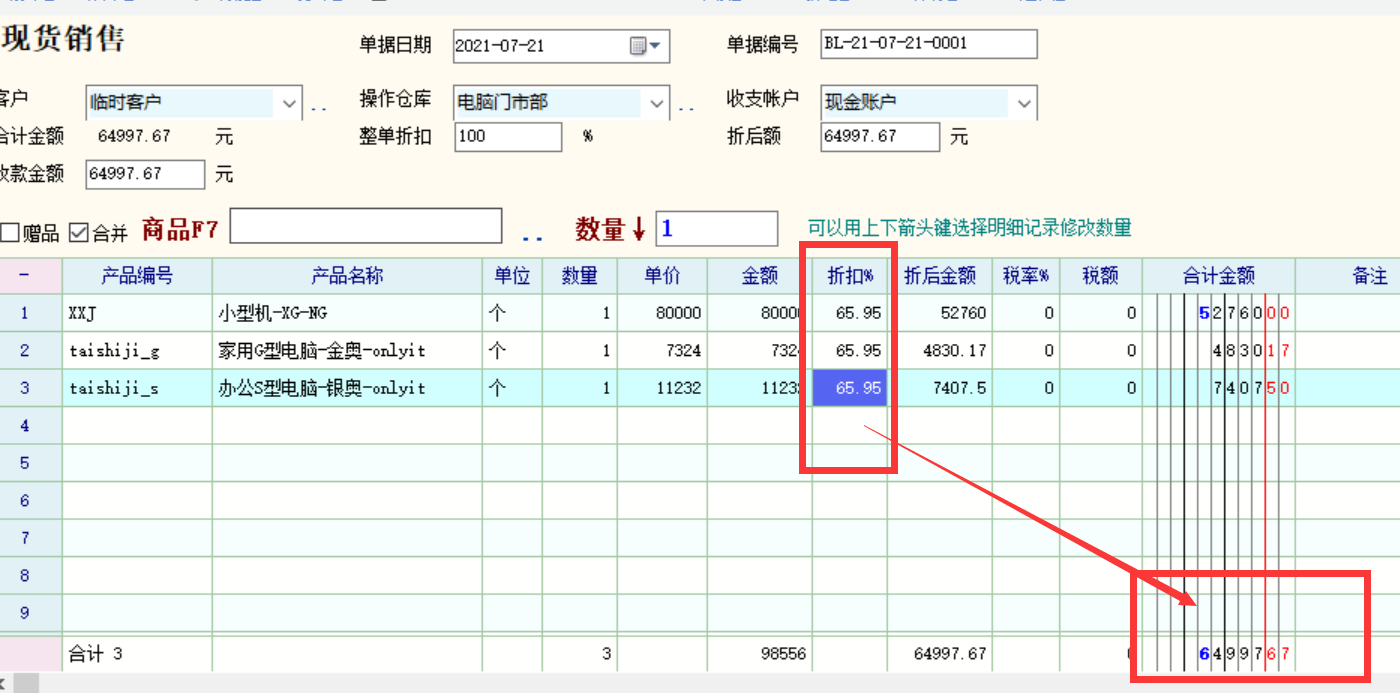1400x693 pixels.
Task: Select row 1 header in the grid
Action: (25, 313)
